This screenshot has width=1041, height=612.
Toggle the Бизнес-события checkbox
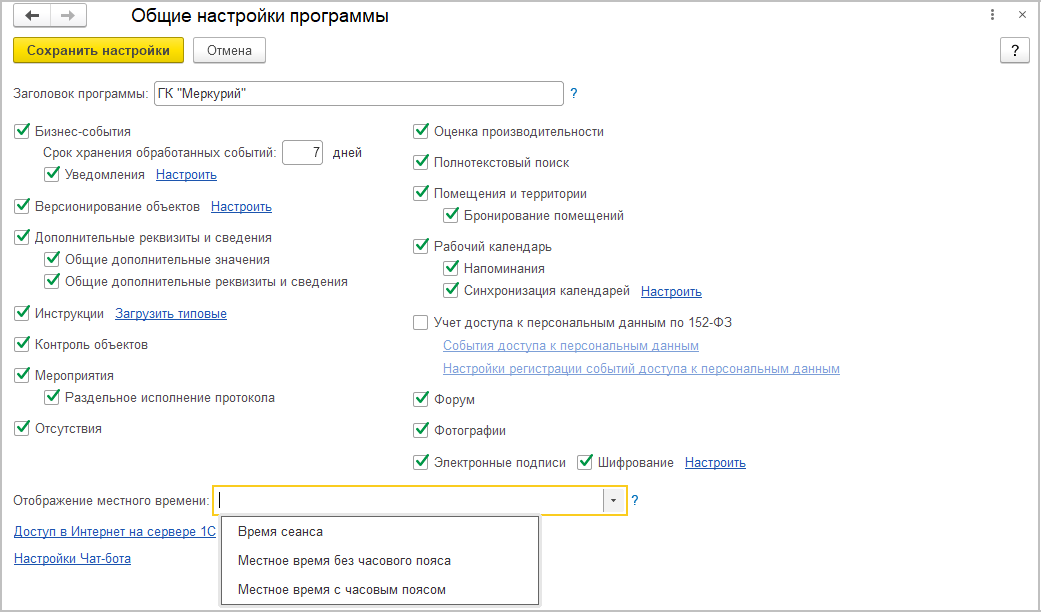click(23, 131)
